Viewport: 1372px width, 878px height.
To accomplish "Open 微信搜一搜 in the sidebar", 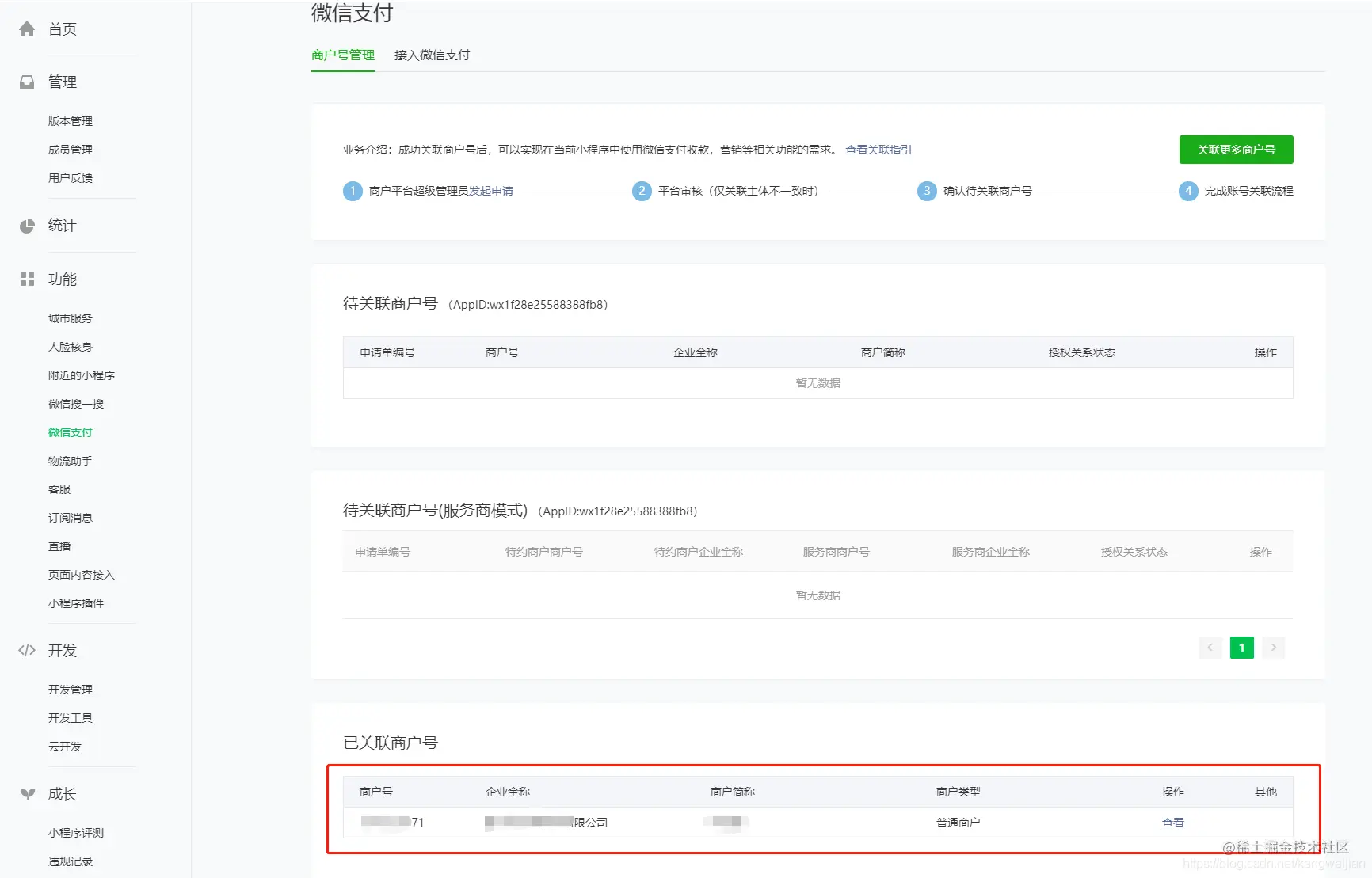I will pyautogui.click(x=76, y=404).
